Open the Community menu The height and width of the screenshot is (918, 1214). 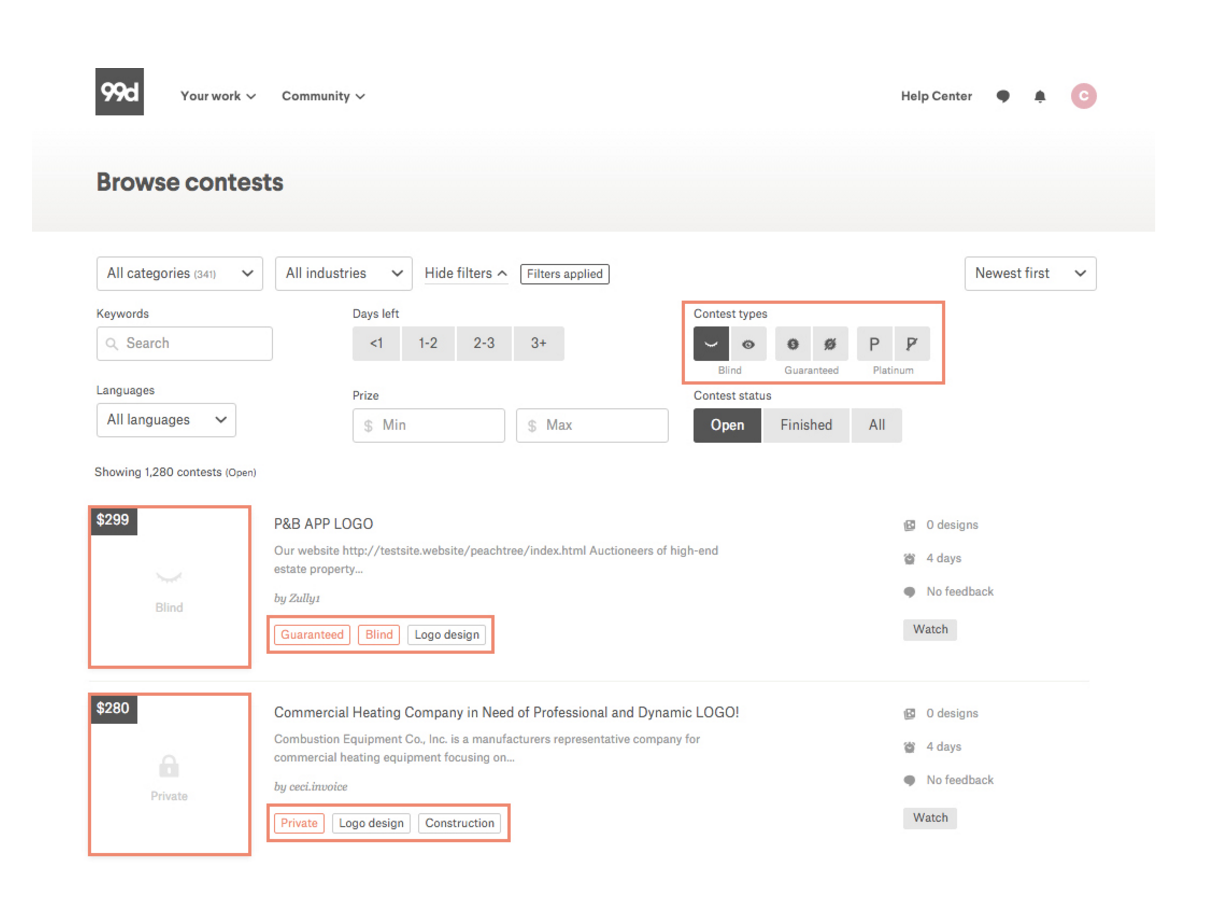point(323,97)
